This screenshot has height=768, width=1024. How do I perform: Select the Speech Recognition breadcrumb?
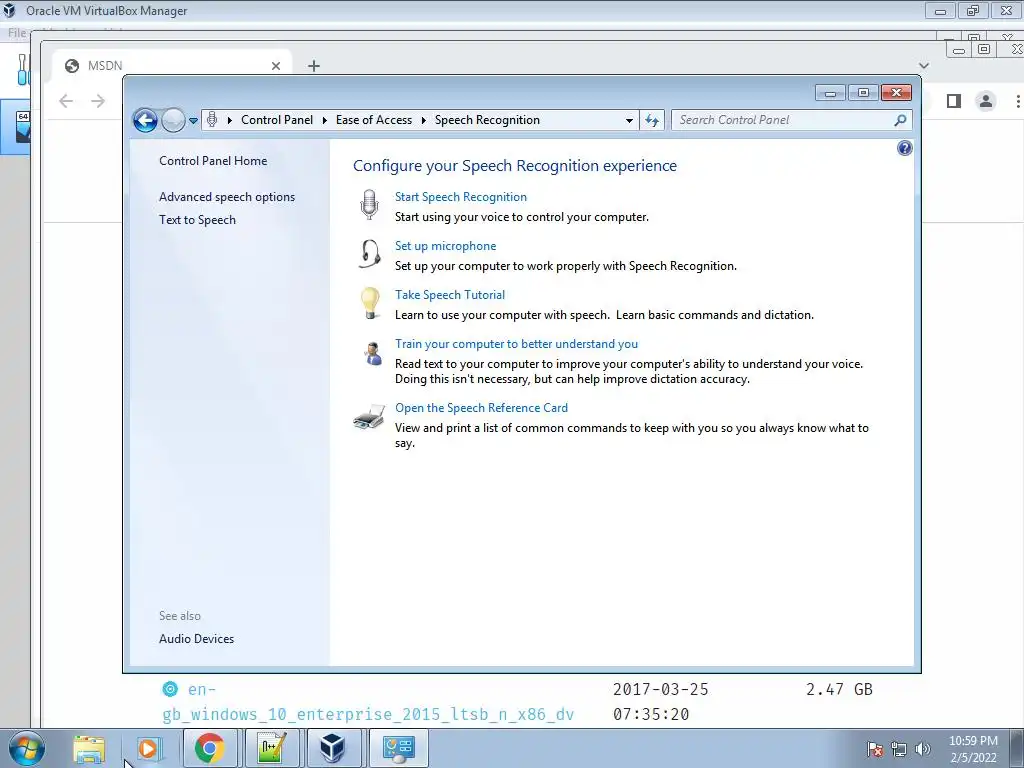coord(487,120)
